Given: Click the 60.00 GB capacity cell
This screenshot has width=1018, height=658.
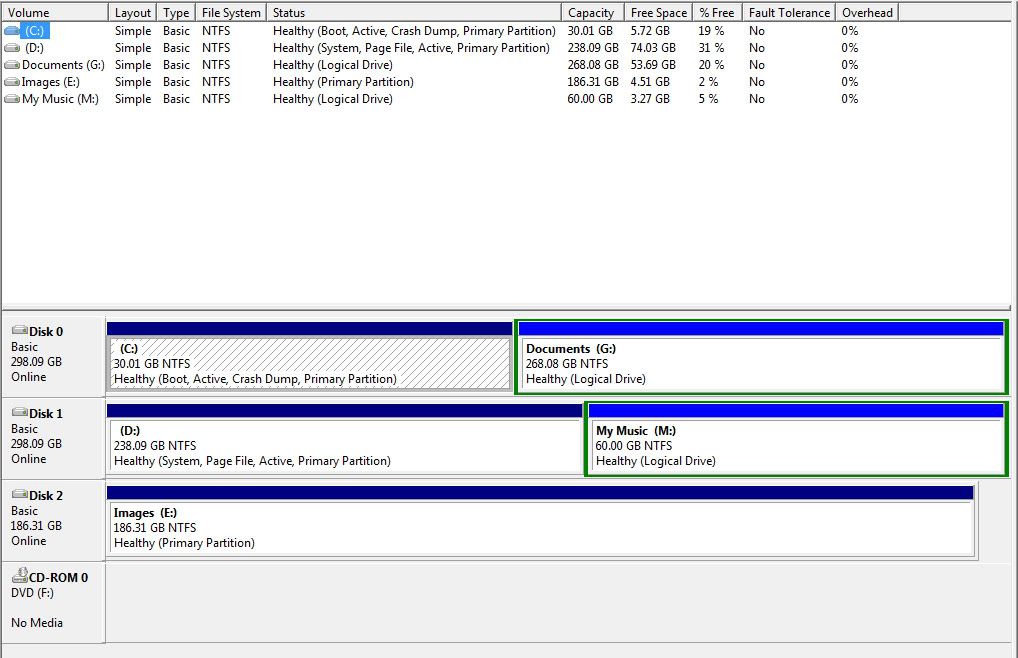Looking at the screenshot, I should point(590,99).
